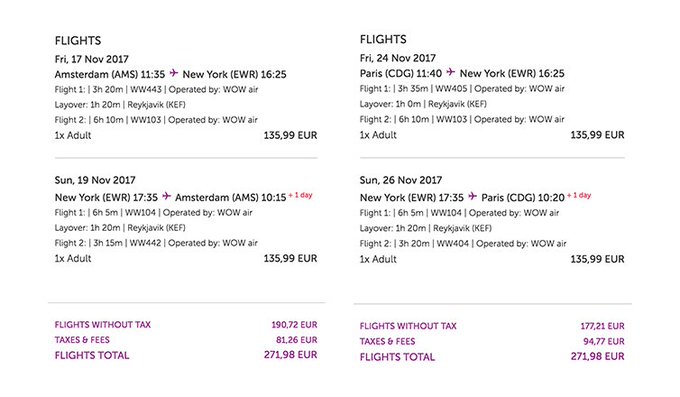The height and width of the screenshot is (397, 680).
Task: Click the 94,77 EUR taxes and fees amount
Action: pyautogui.click(x=604, y=341)
